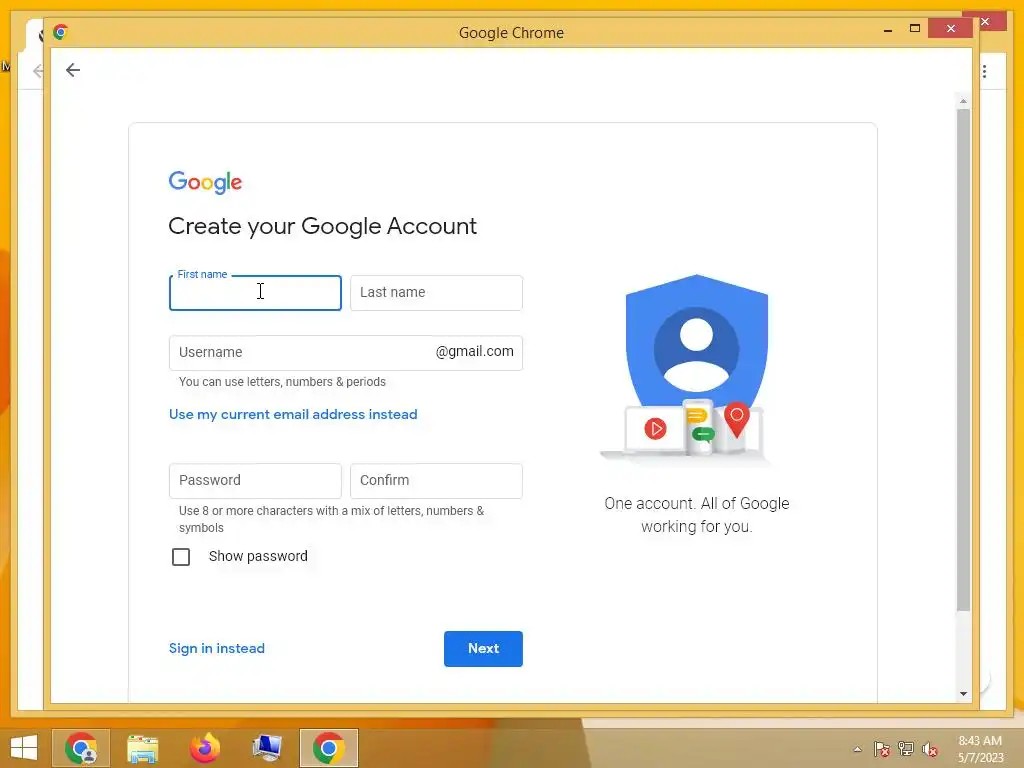Launch Firefox from the taskbar
1024x768 pixels.
(204, 748)
